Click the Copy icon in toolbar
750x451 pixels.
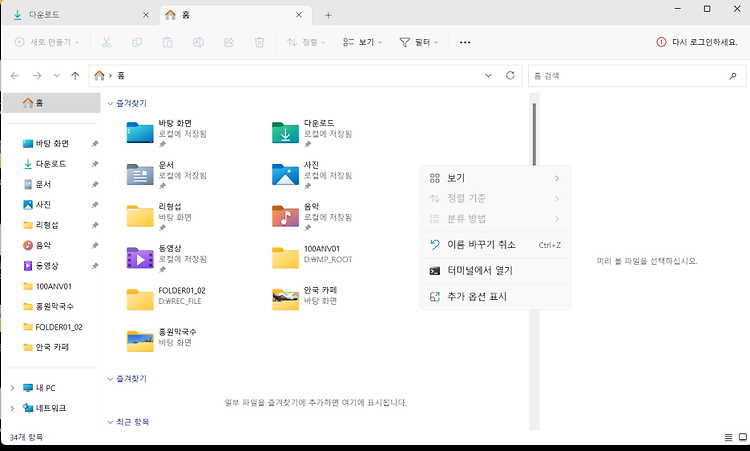pos(137,43)
